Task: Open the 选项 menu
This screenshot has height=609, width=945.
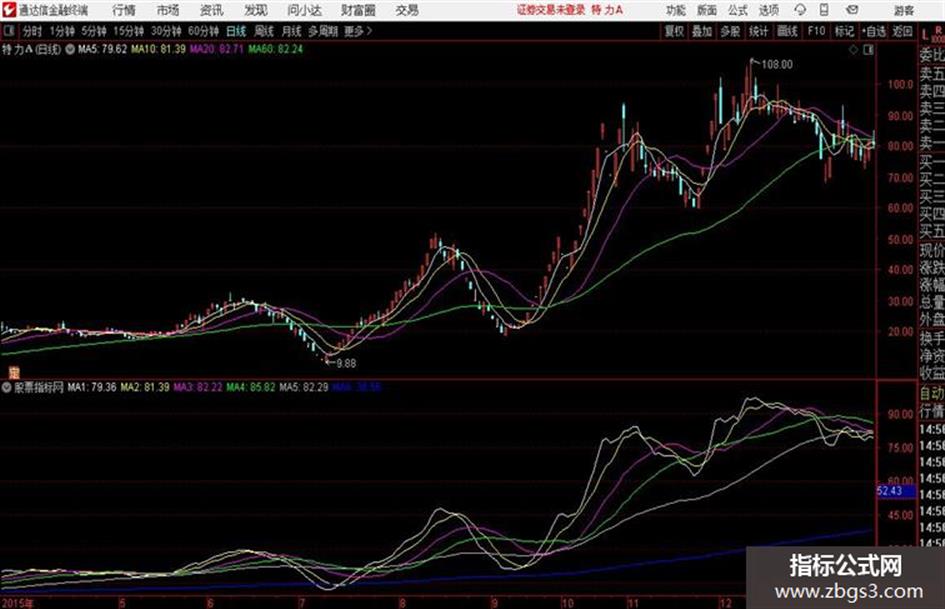Action: (x=768, y=10)
